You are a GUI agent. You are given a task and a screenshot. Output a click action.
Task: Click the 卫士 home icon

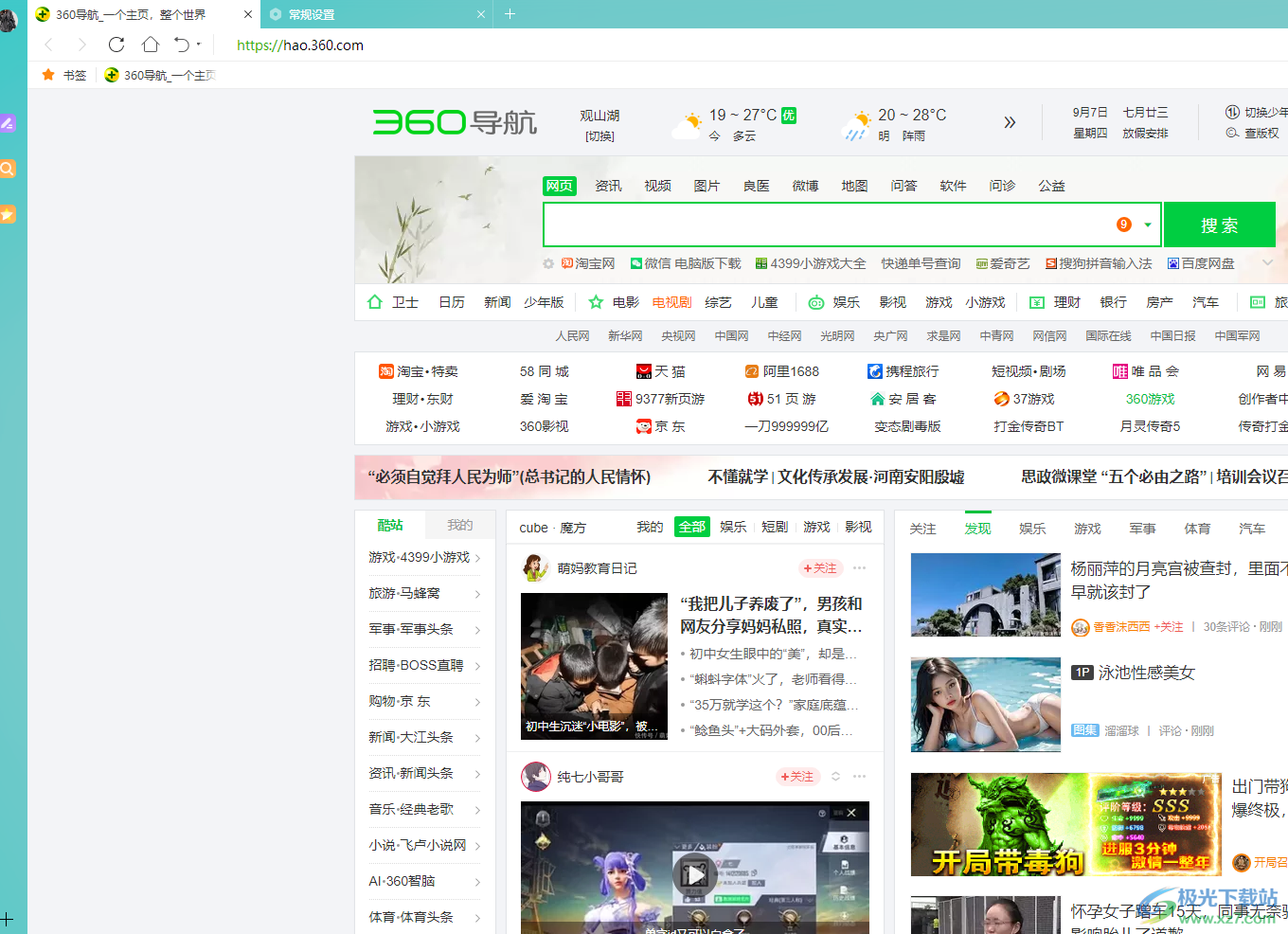point(375,302)
